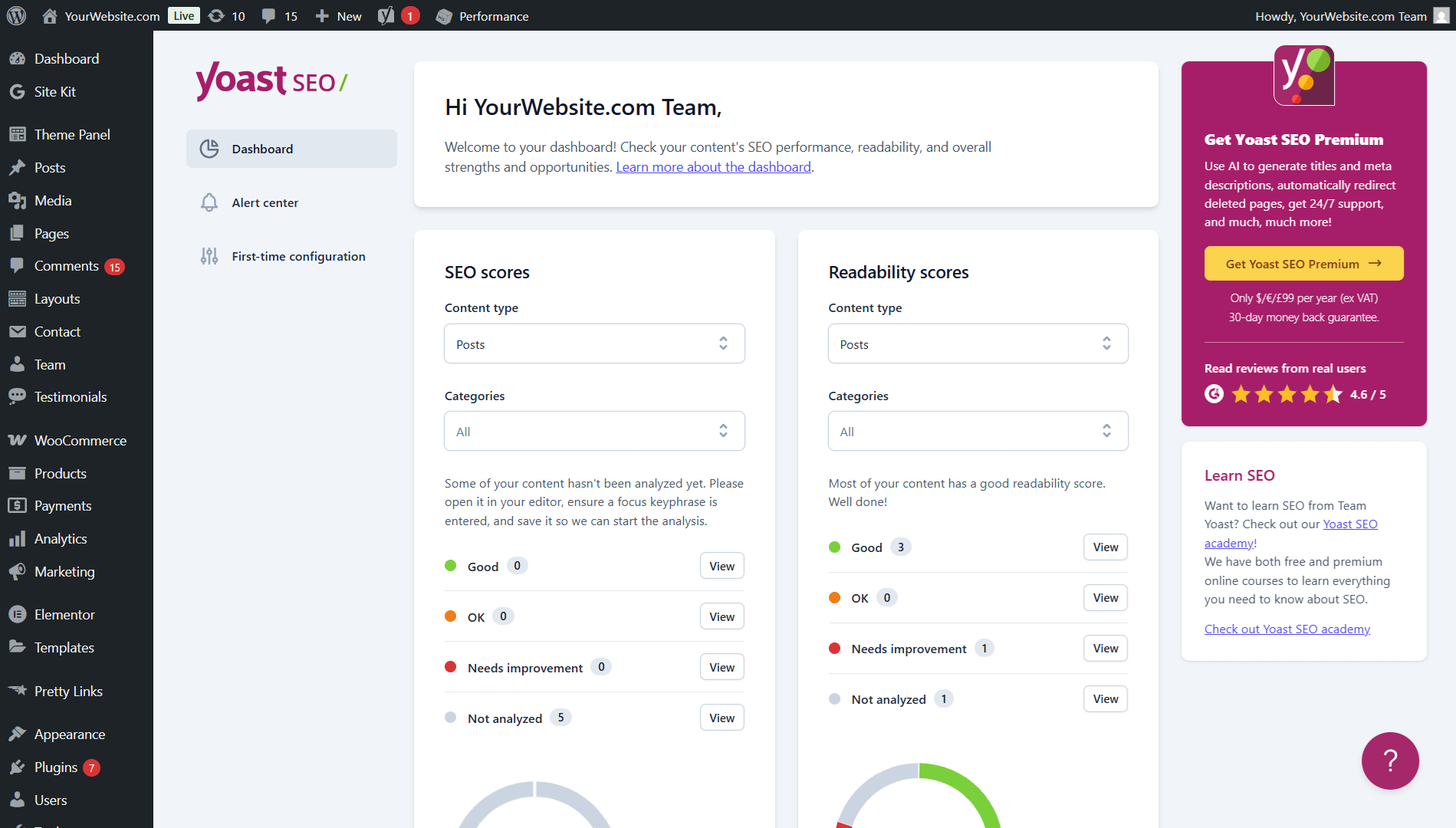Click the Yoast SEO logo
Screen dimensions: 1456x828
coord(271,80)
